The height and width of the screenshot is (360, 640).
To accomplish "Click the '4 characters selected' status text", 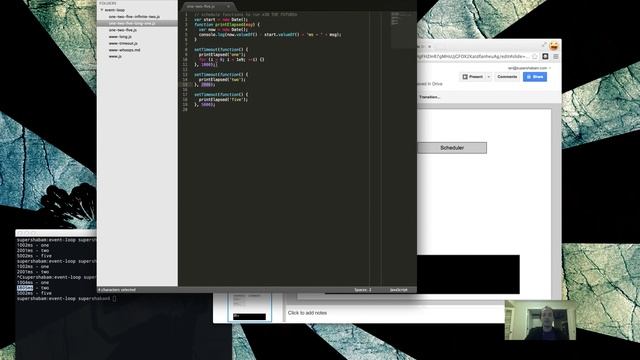I will coord(117,290).
